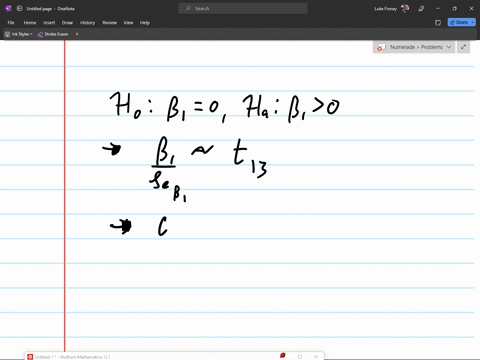Switch to the Home tab
The image size is (480, 360).
pos(30,23)
